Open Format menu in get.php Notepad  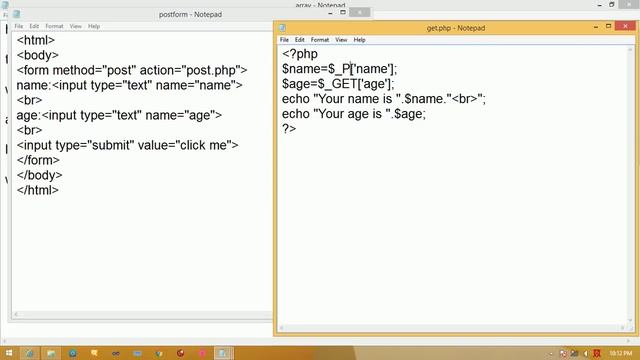[x=320, y=40]
